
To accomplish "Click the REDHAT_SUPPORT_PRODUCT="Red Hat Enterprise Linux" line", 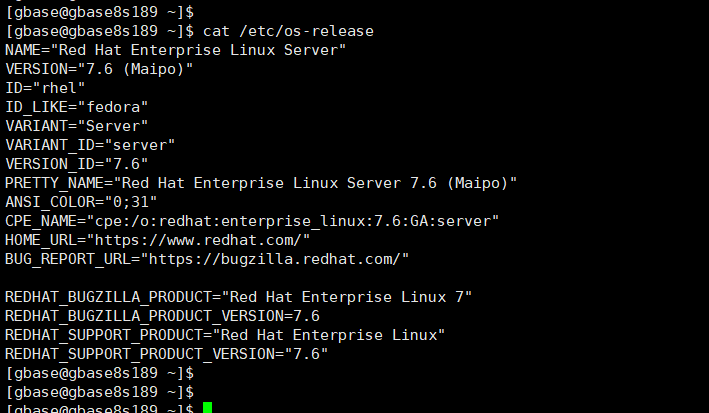I will tap(225, 335).
